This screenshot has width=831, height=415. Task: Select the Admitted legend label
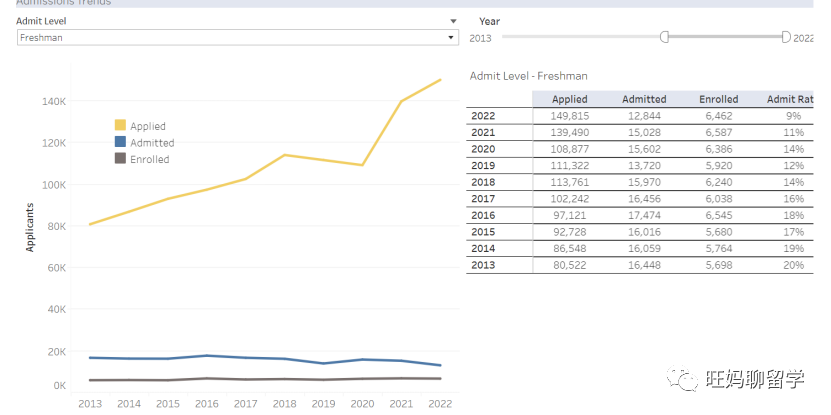[x=152, y=143]
